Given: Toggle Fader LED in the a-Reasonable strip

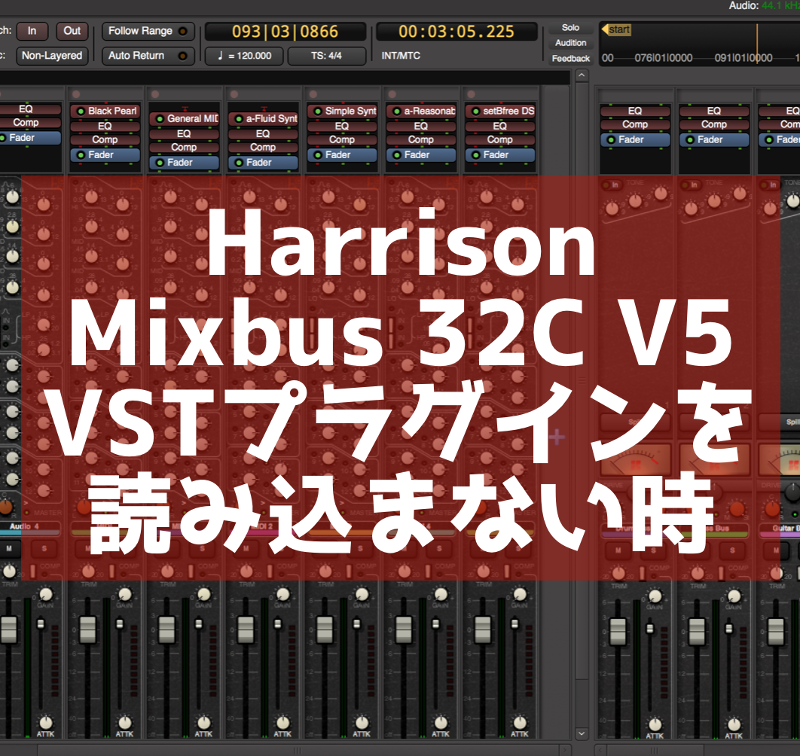Looking at the screenshot, I should (x=397, y=155).
